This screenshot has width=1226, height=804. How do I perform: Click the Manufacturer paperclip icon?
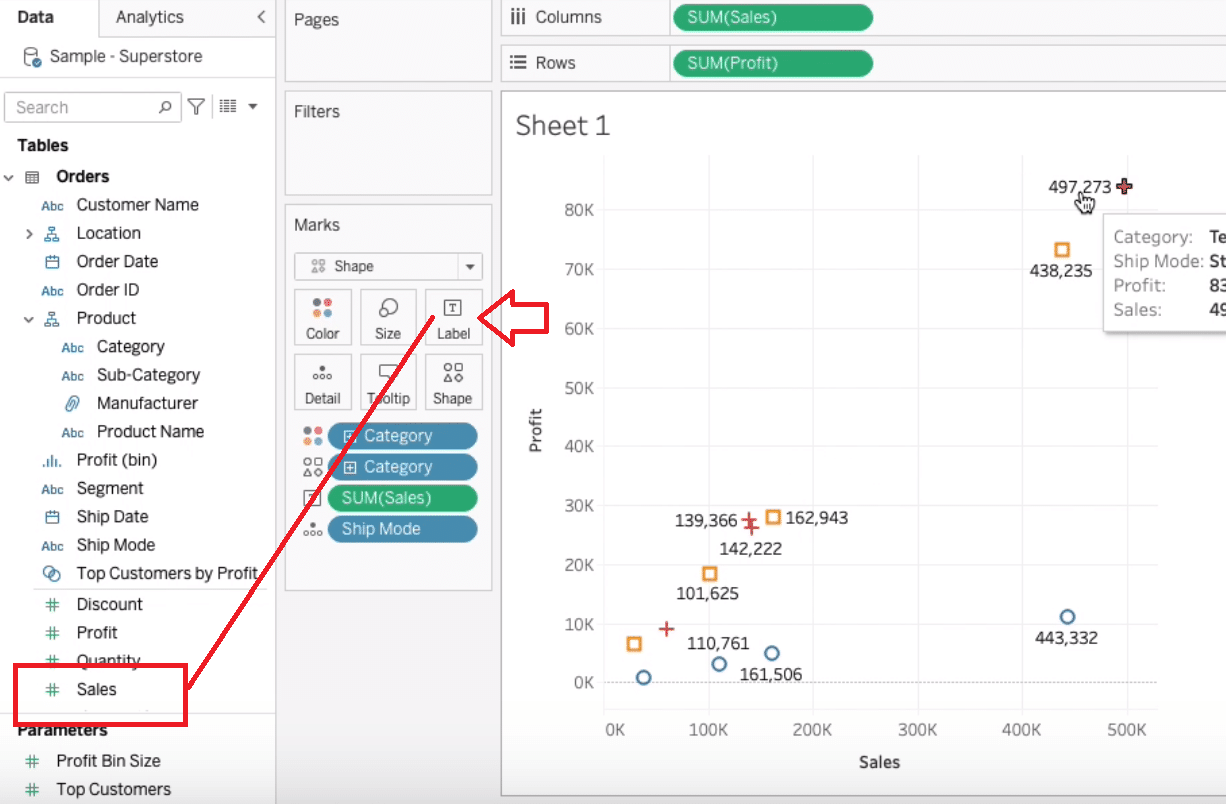coord(72,404)
